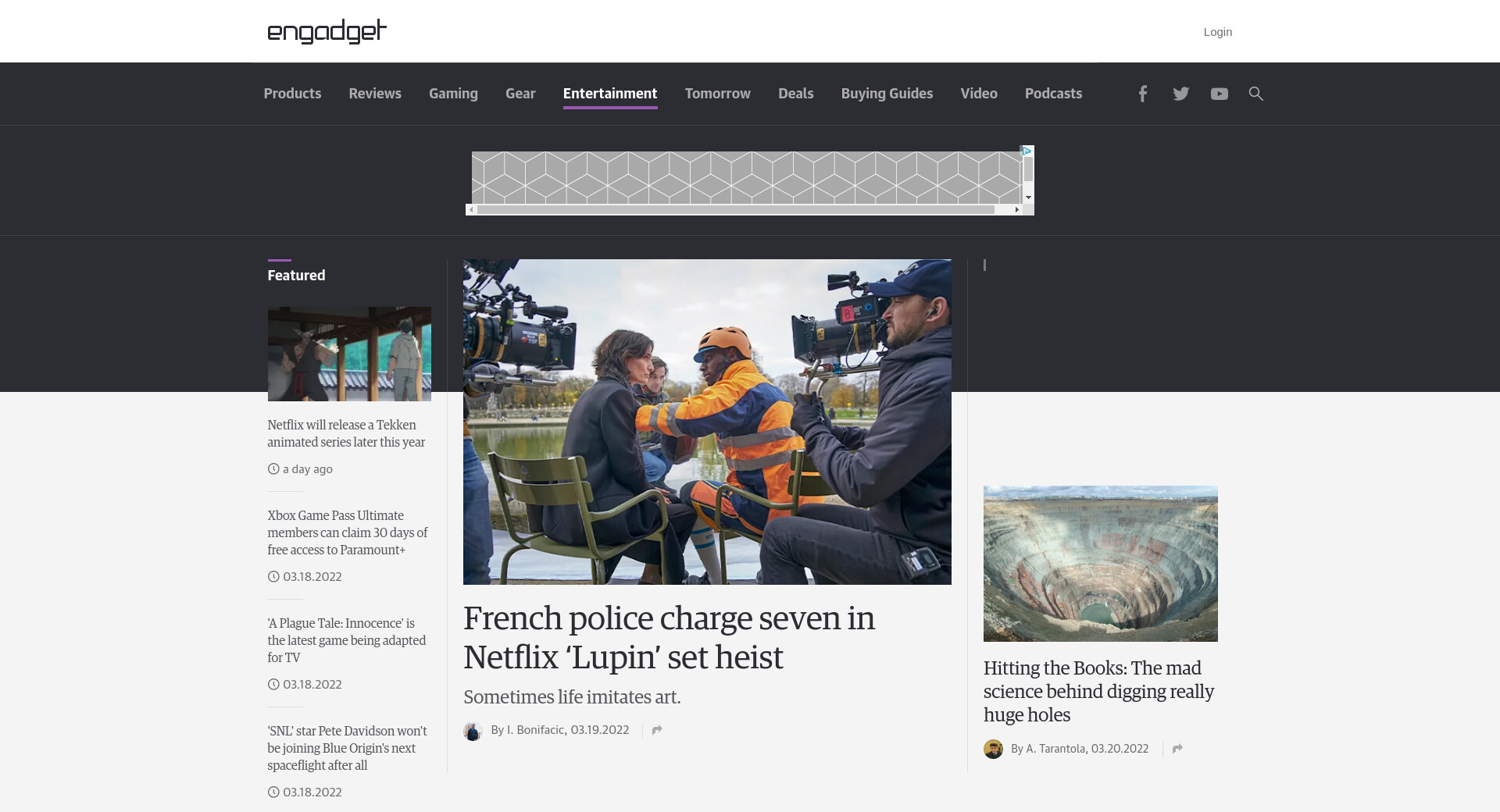
Task: Open the Gaming menu section
Action: pyautogui.click(x=453, y=94)
